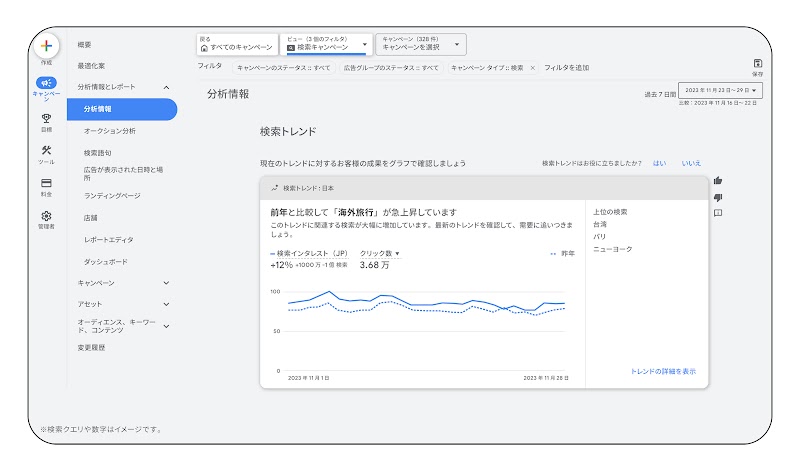
Task: Click the top search term 台湾
Action: pyautogui.click(x=600, y=224)
